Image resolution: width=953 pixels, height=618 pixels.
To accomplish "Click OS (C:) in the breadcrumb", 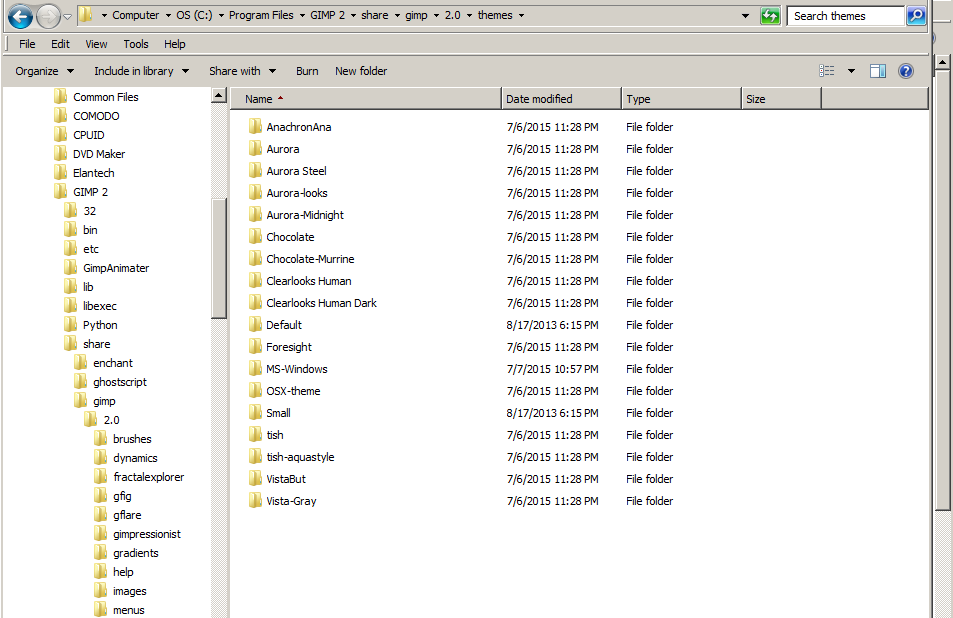I will coord(194,15).
